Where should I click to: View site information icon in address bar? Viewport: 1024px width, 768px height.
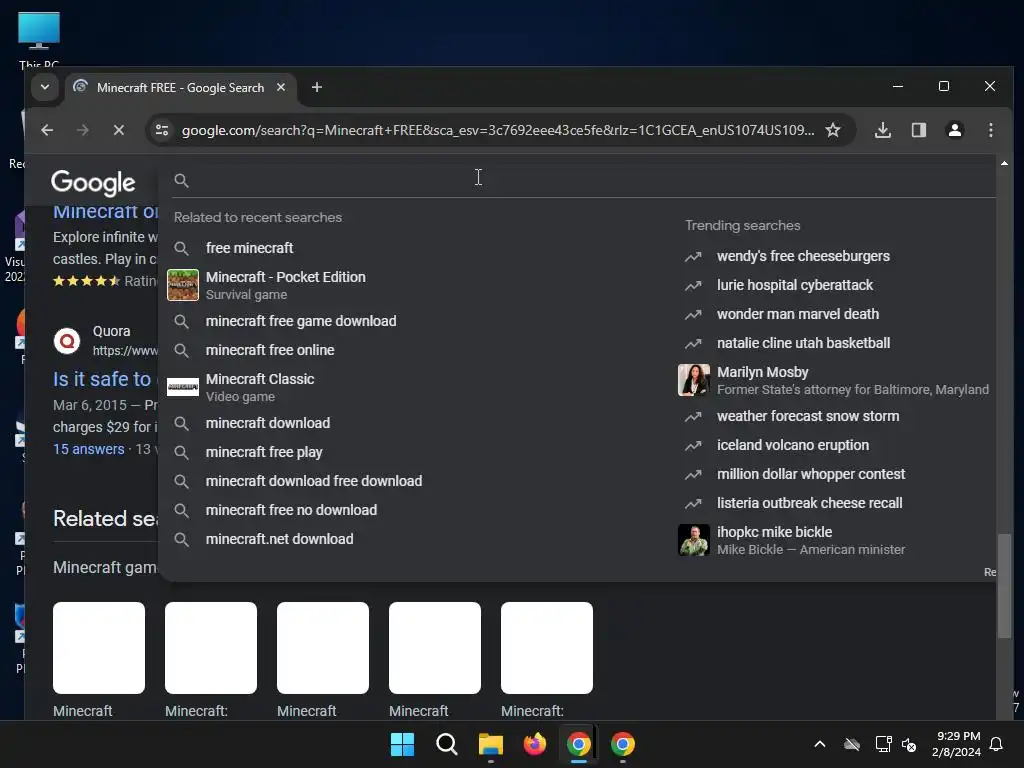162,130
